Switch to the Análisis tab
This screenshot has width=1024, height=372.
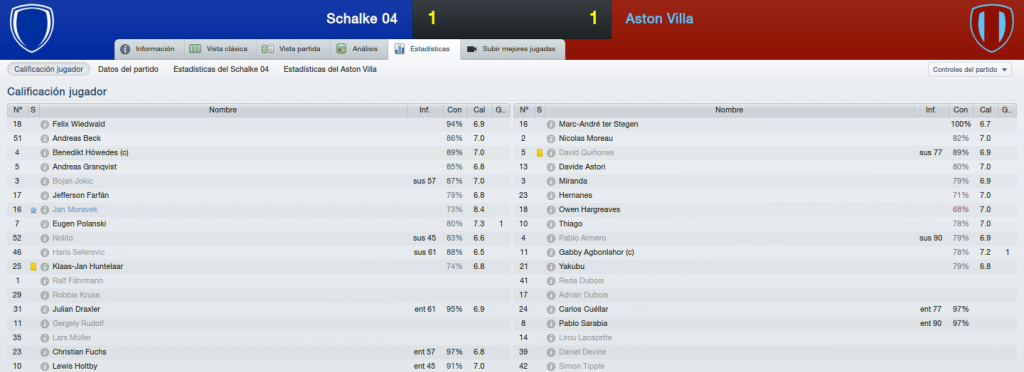[359, 49]
